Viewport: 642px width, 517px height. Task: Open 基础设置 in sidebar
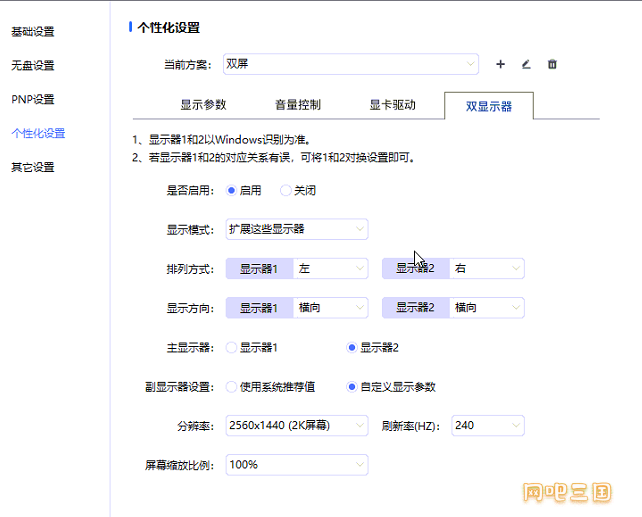[x=33, y=32]
